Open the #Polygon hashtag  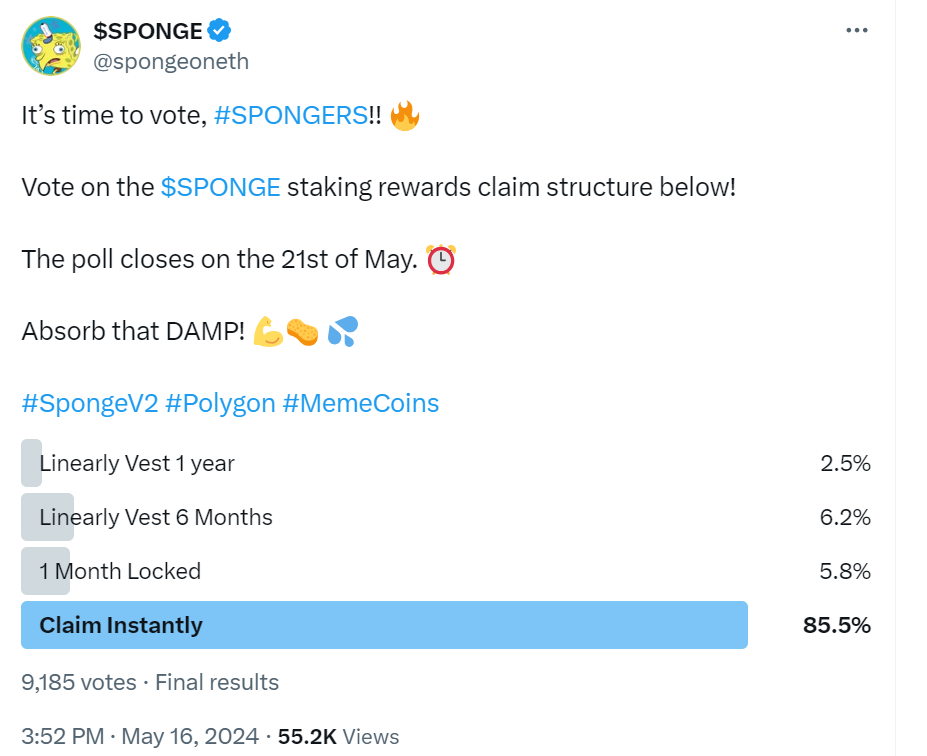point(220,404)
